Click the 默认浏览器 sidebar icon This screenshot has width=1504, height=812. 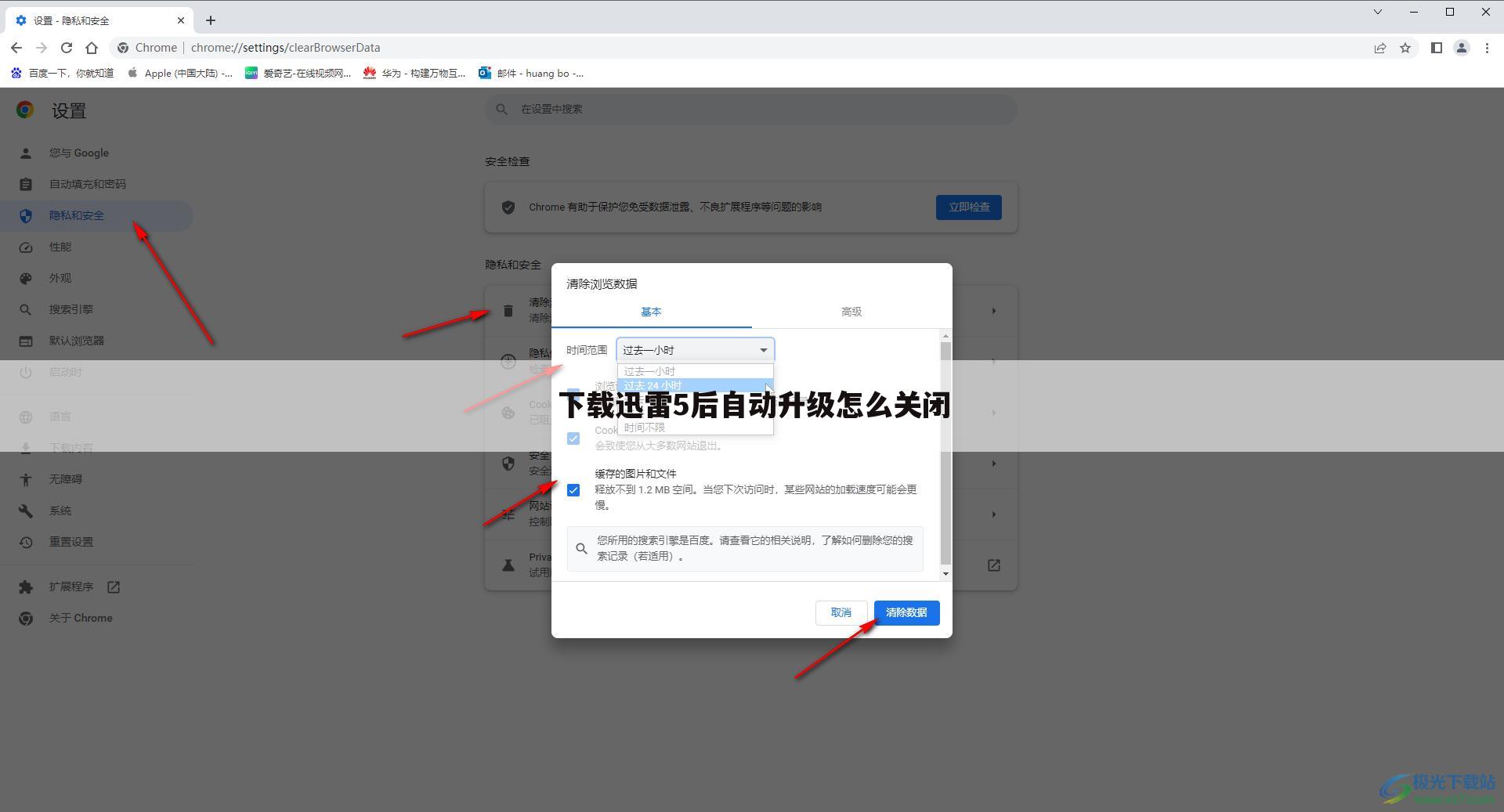click(26, 341)
